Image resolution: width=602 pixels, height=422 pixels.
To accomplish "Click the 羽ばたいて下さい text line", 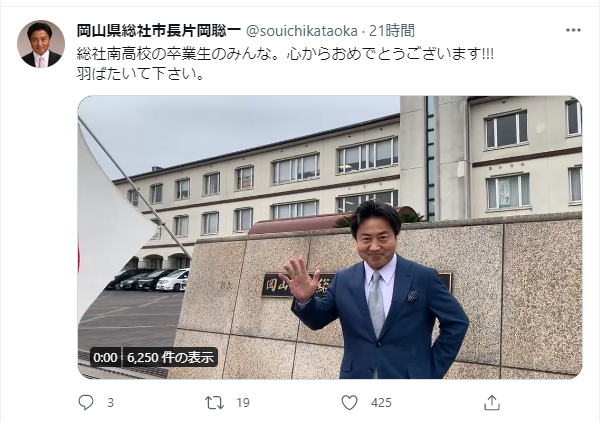I will pyautogui.click(x=141, y=73).
